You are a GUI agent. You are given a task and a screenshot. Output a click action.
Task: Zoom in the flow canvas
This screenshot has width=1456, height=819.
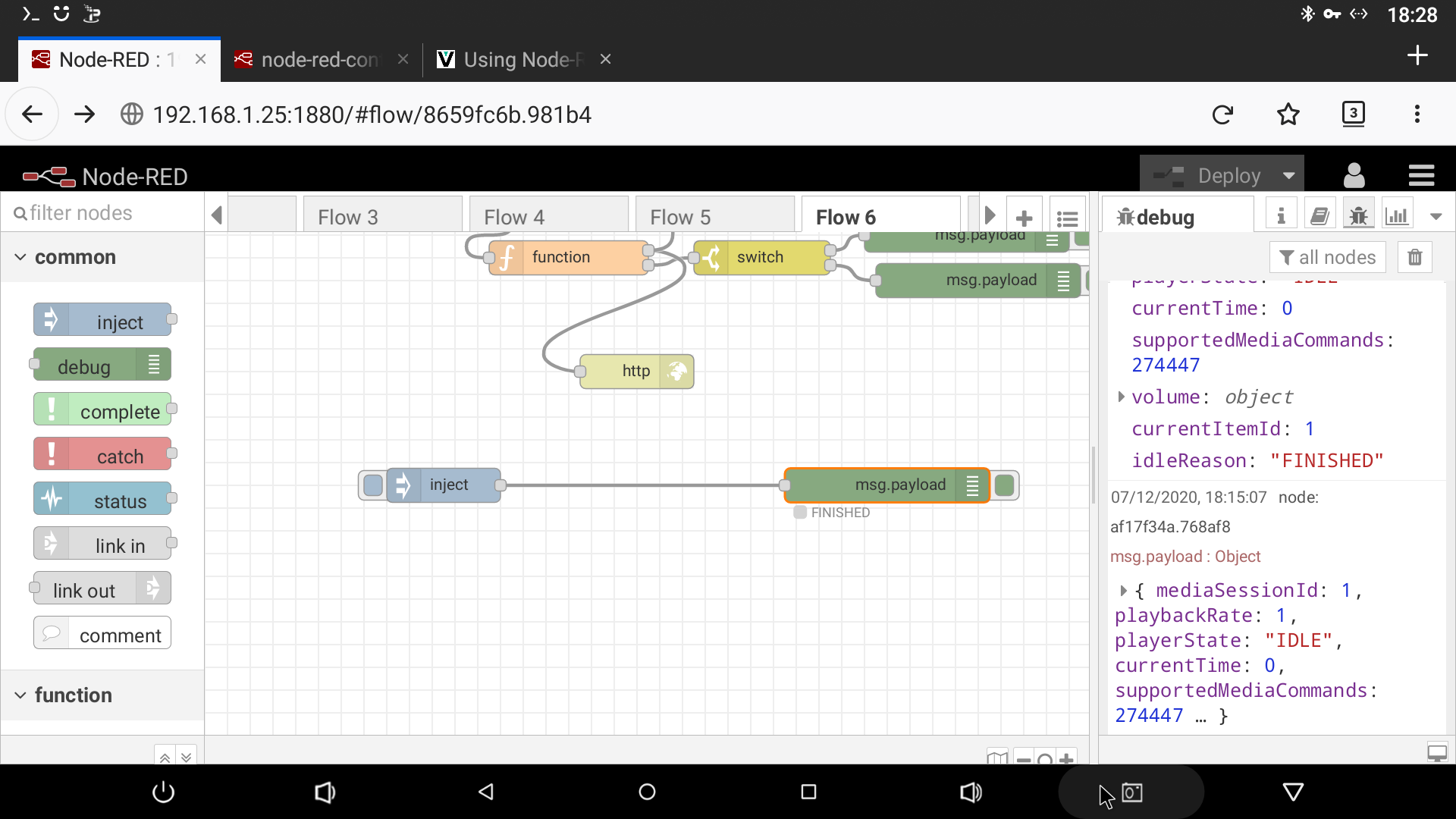1066,758
